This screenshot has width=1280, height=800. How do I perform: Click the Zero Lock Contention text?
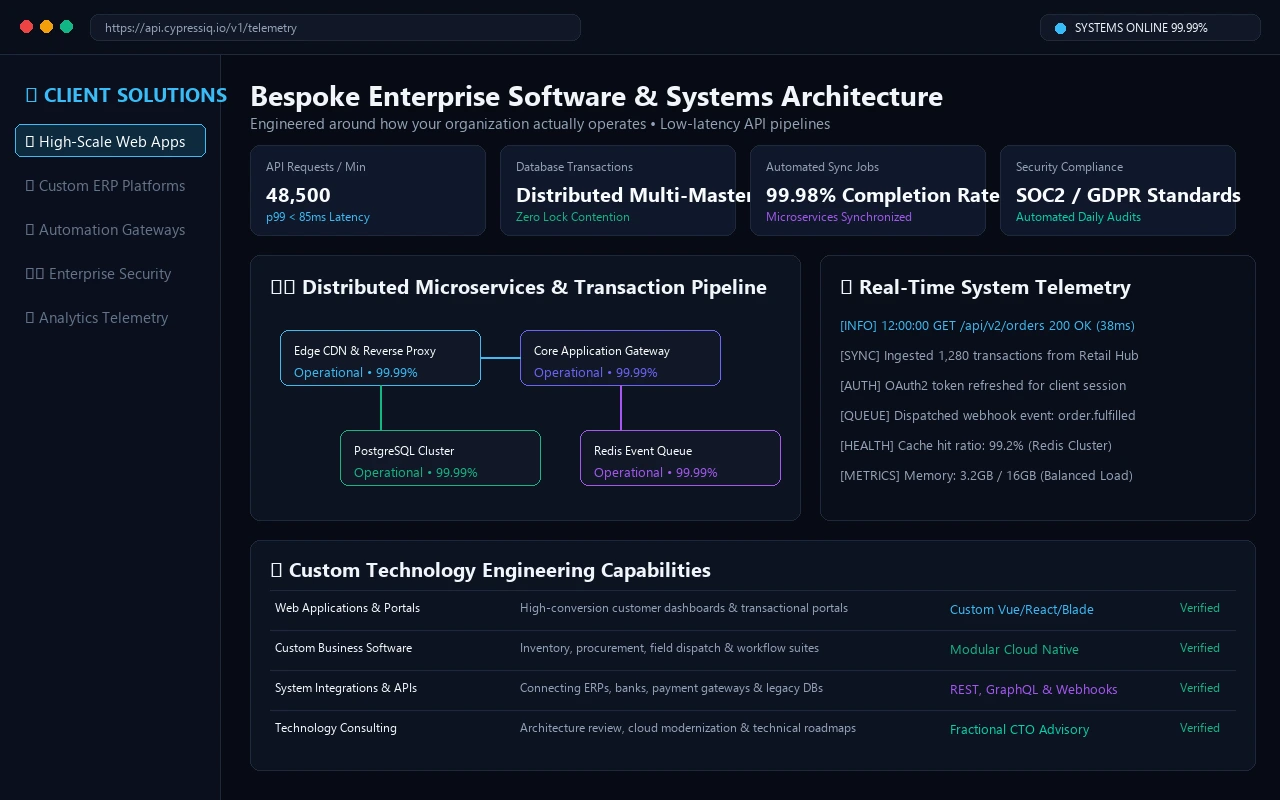tap(572, 217)
